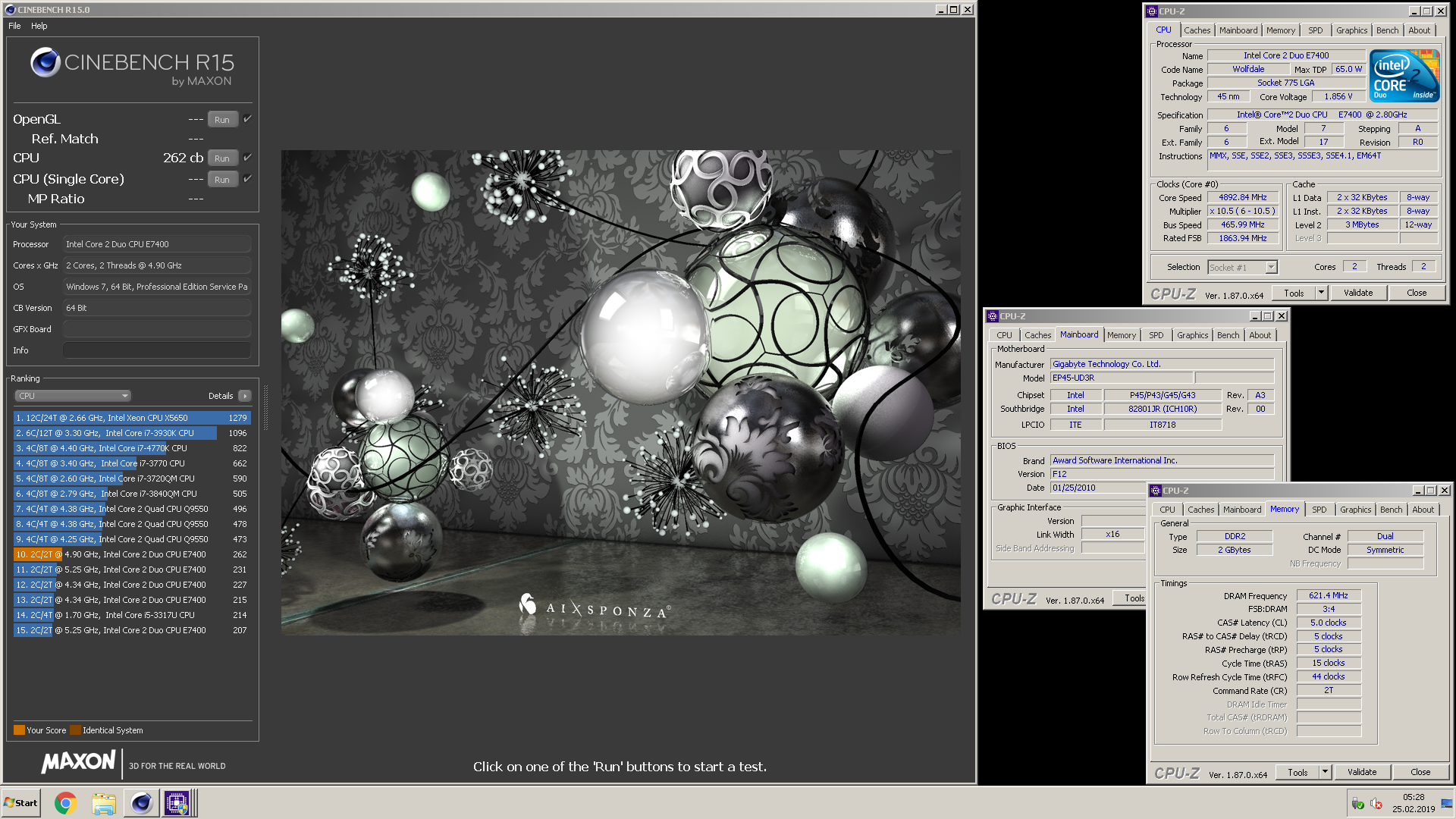1456x819 pixels.
Task: Open Windows Explorer folder icon in taskbar
Action: click(103, 803)
